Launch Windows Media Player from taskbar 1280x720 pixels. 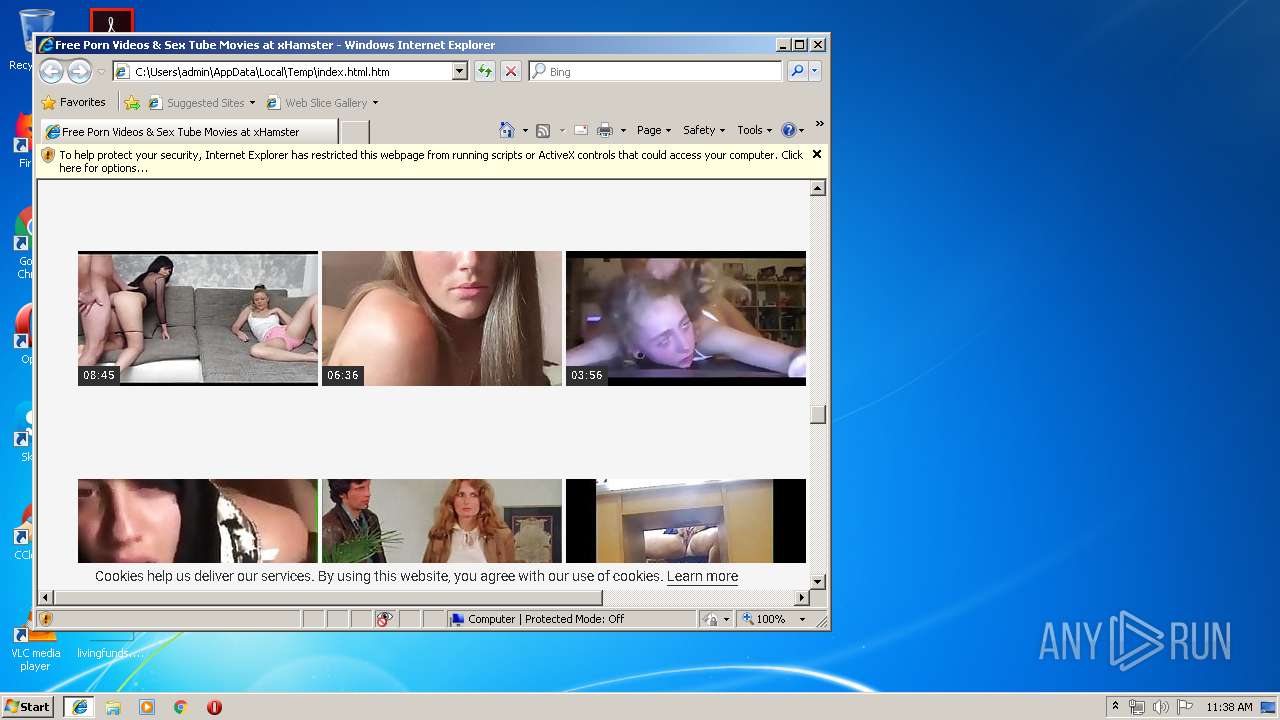click(x=147, y=707)
